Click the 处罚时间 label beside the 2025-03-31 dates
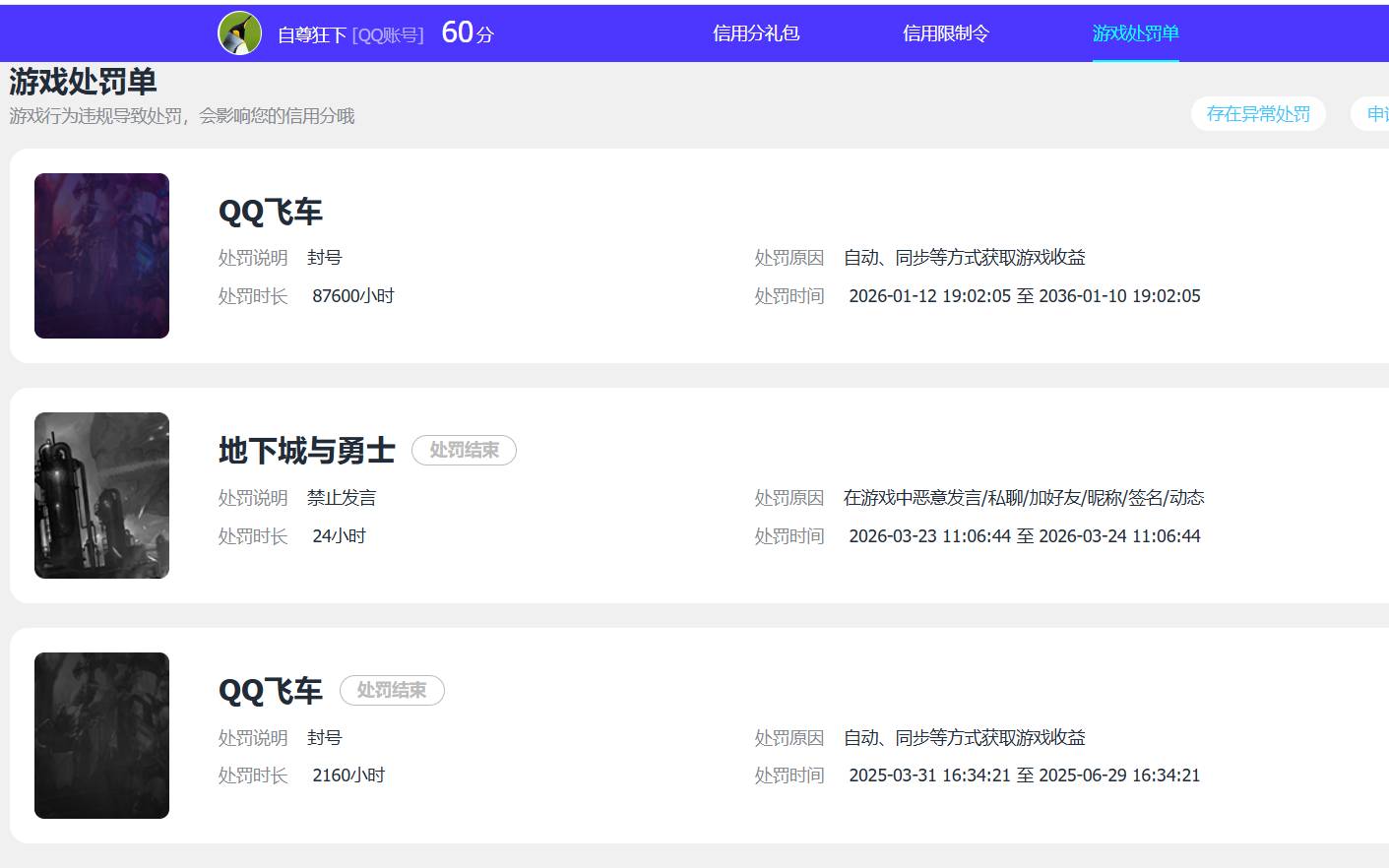The image size is (1389, 868). click(x=789, y=775)
